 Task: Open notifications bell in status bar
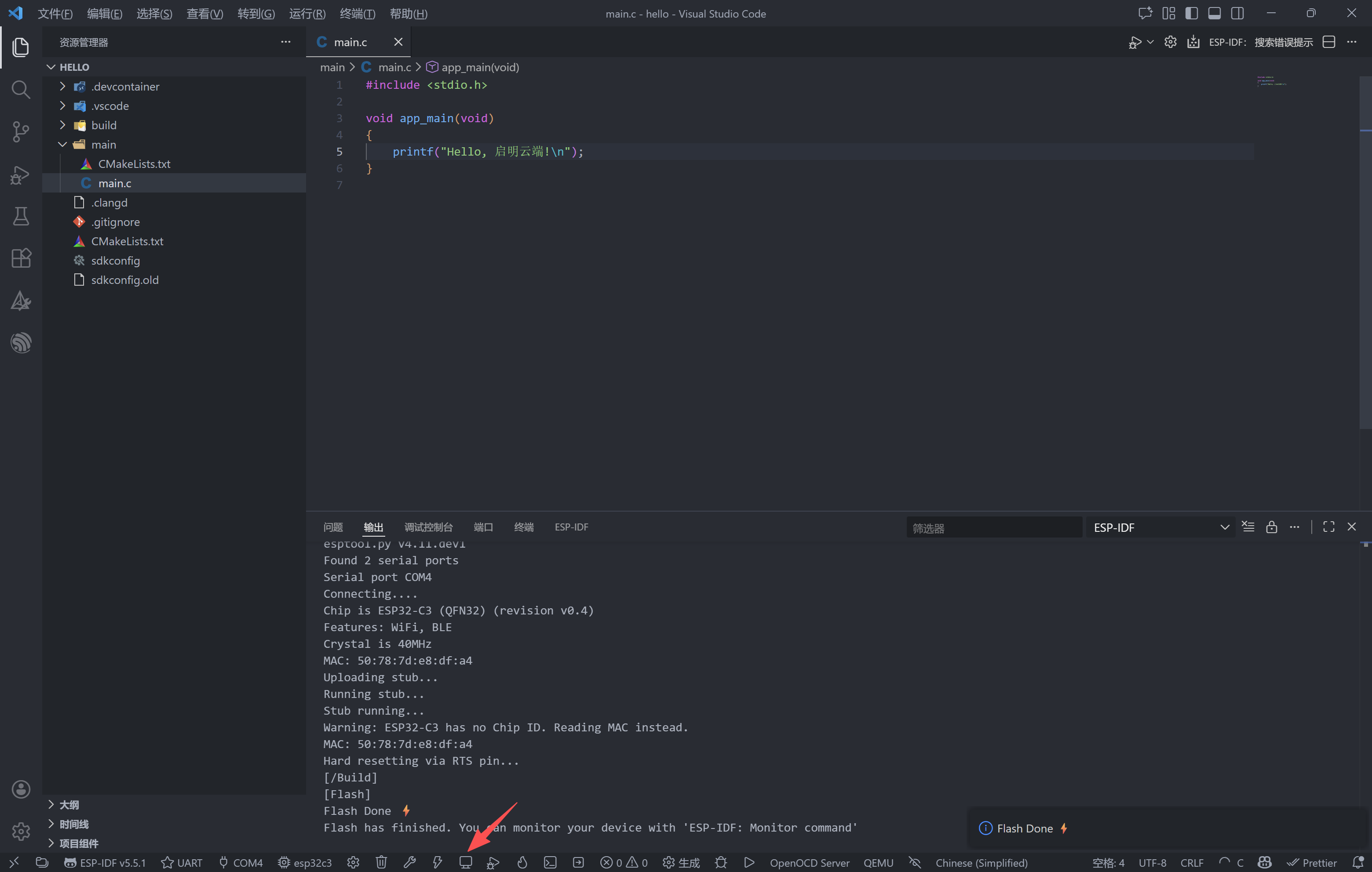tap(1358, 862)
